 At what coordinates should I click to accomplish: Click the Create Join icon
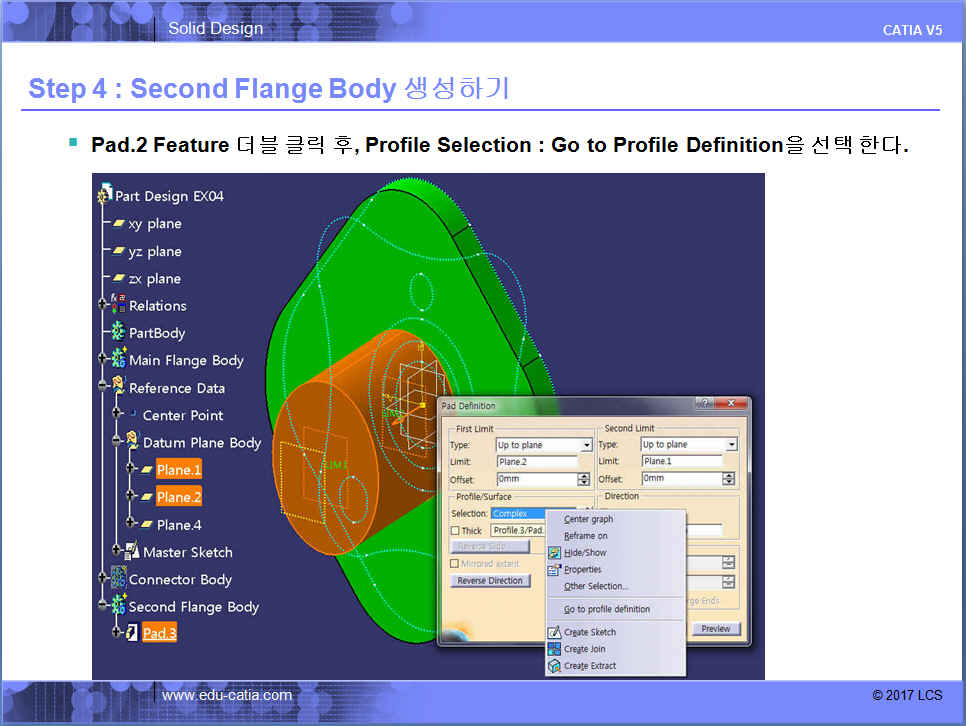click(x=554, y=649)
